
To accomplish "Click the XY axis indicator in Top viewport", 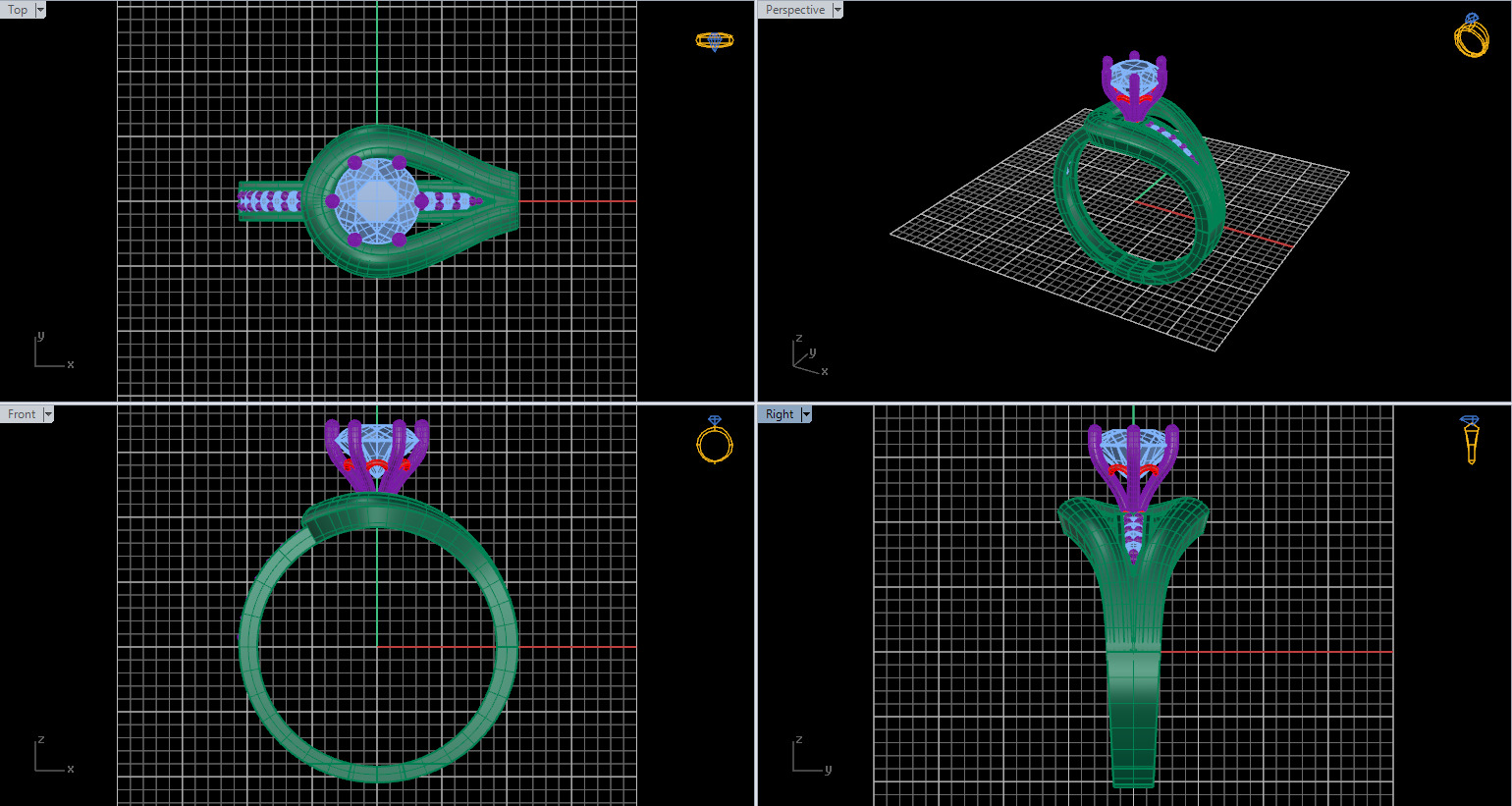I will [53, 350].
